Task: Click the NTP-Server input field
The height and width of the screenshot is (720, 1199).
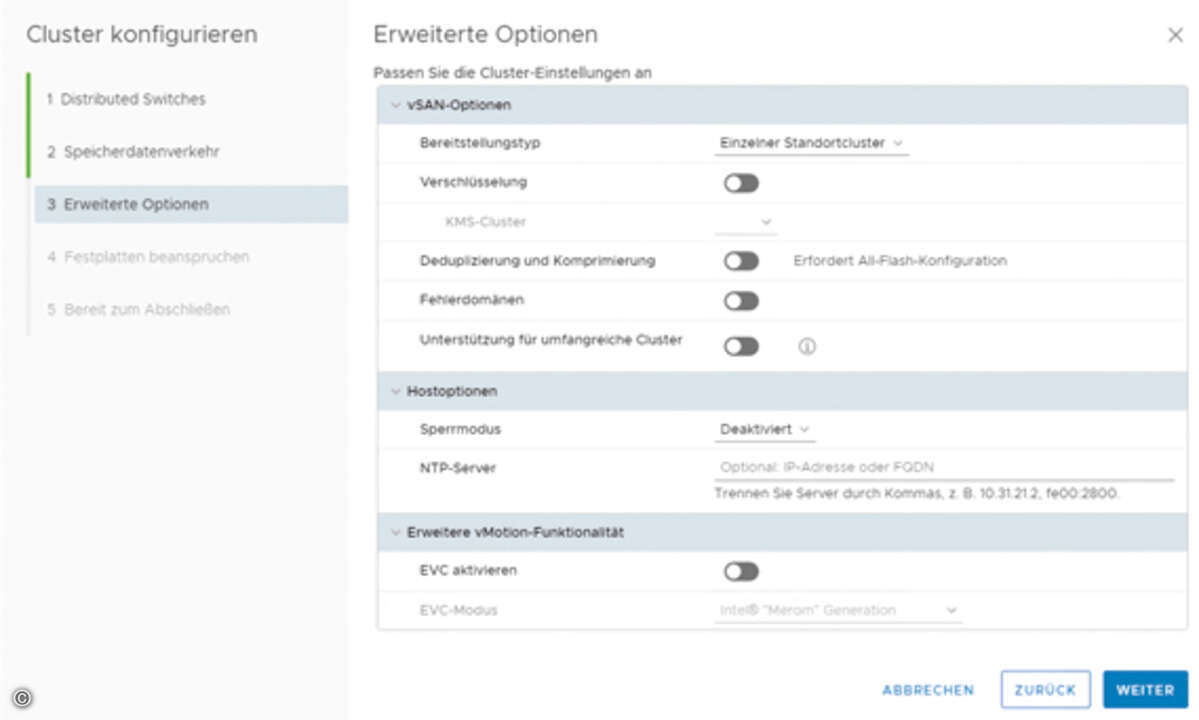Action: (x=944, y=467)
